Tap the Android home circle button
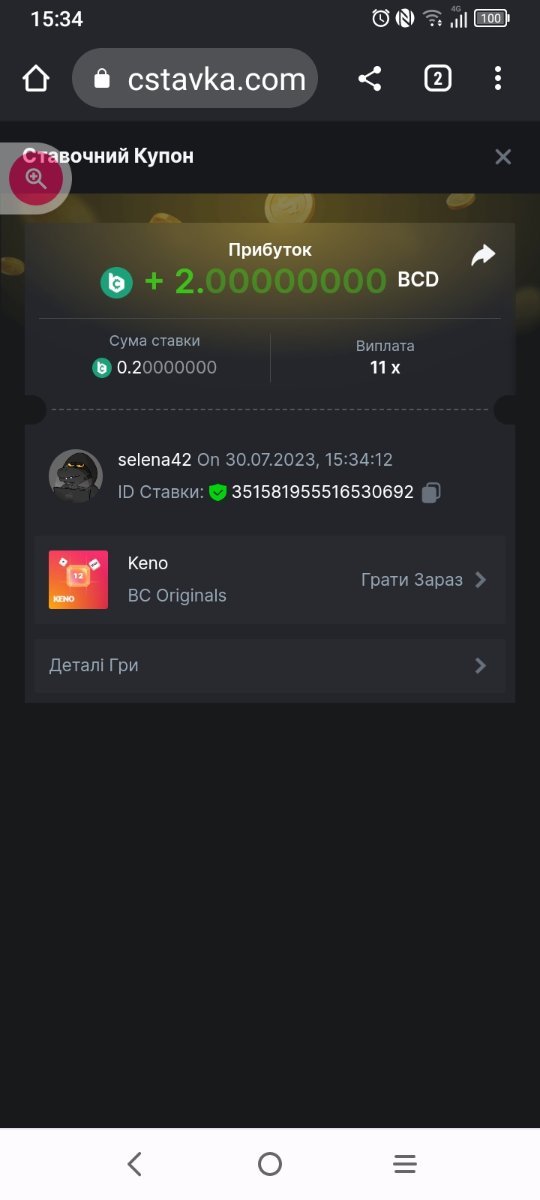Image resolution: width=540 pixels, height=1200 pixels. [x=270, y=1164]
